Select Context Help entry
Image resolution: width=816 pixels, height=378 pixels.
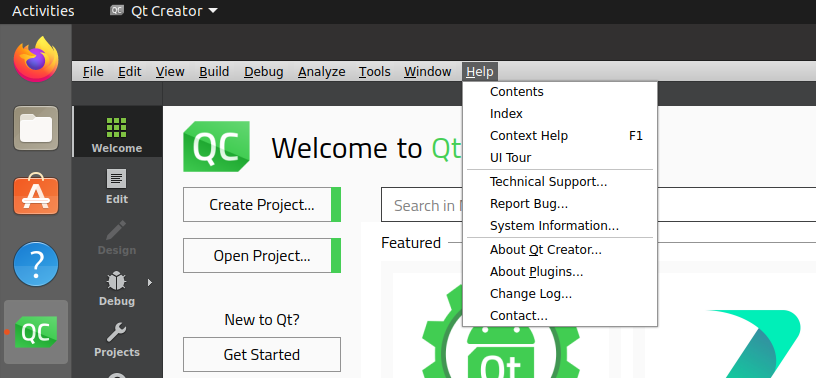click(560, 136)
